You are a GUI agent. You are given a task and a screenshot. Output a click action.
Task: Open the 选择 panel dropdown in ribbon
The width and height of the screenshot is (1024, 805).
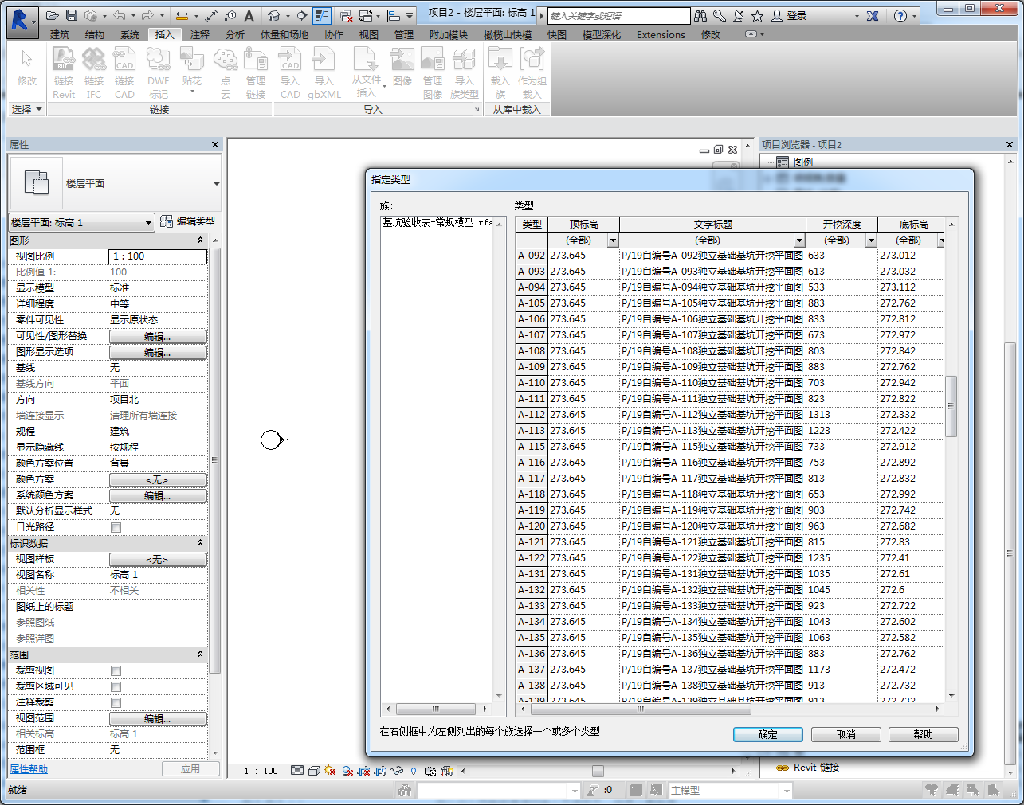(26, 109)
